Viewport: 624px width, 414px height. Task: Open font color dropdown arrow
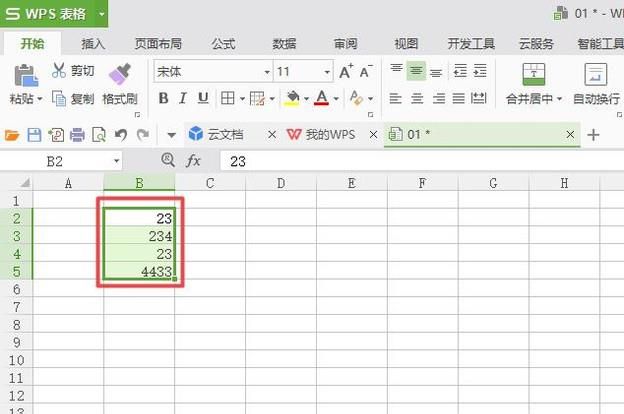336,98
